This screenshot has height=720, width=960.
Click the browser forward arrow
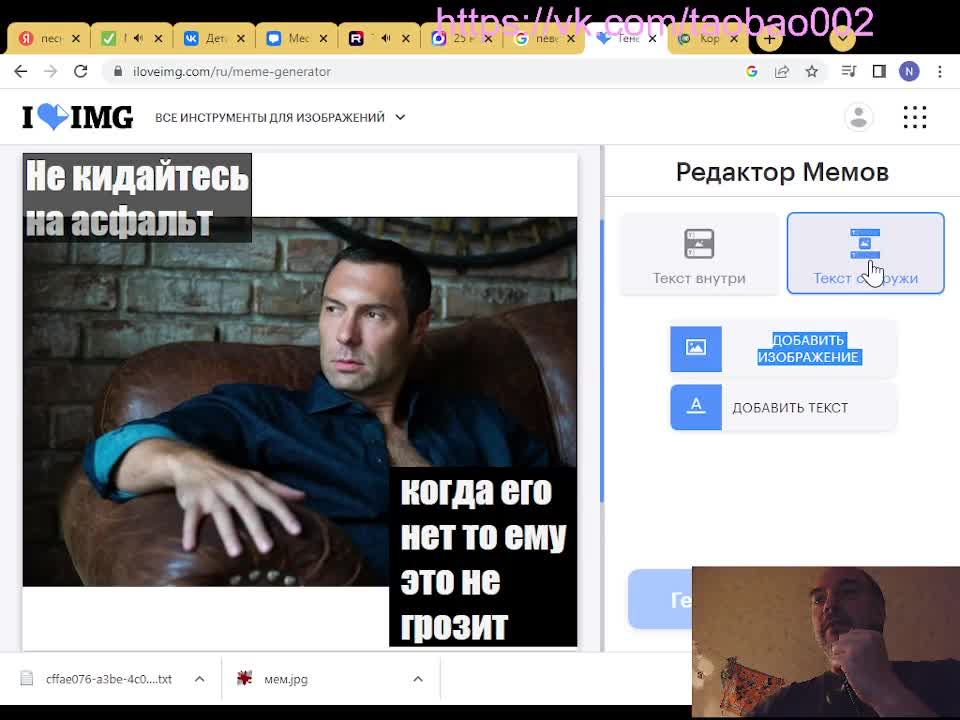[x=51, y=72]
